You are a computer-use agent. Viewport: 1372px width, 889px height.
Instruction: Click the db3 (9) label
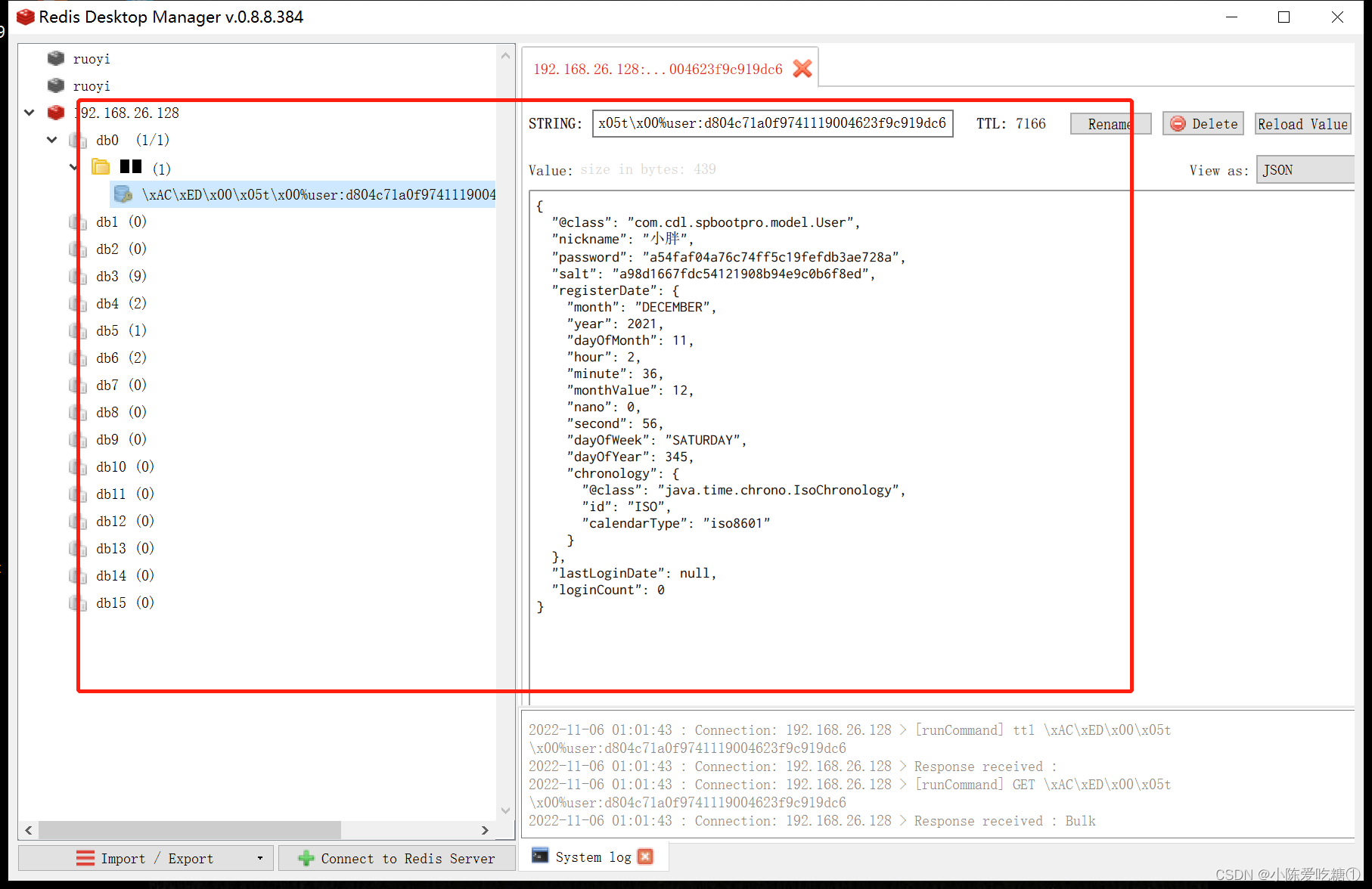[122, 276]
